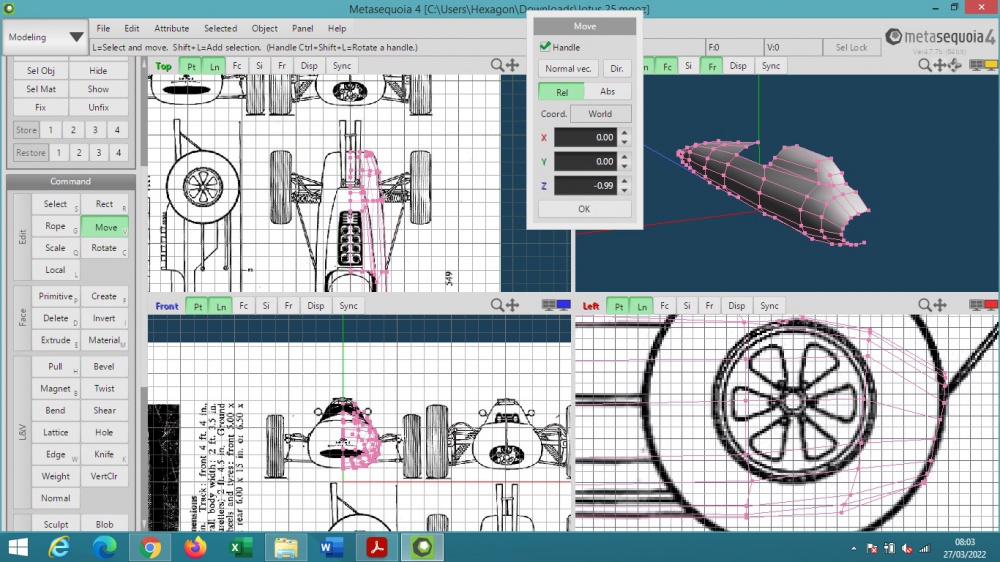
Task: Click the gray monitor layout icon in perspective view
Action: [976, 65]
